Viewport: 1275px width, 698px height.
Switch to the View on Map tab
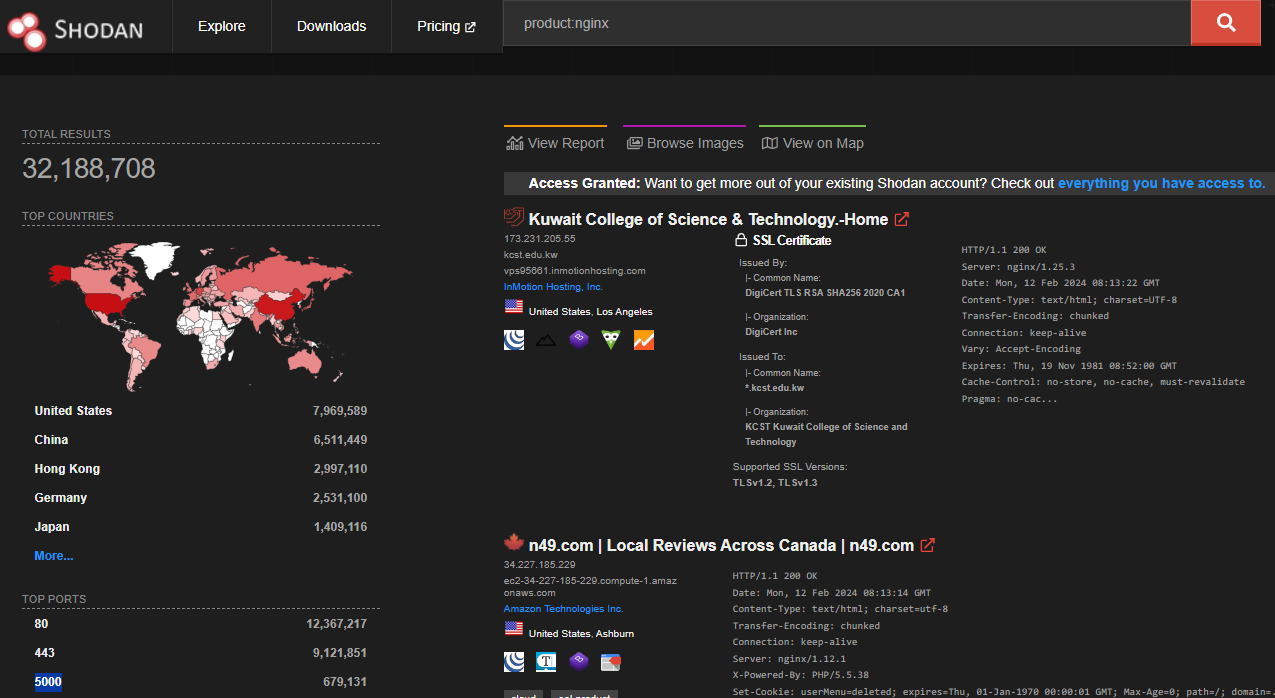pos(812,143)
